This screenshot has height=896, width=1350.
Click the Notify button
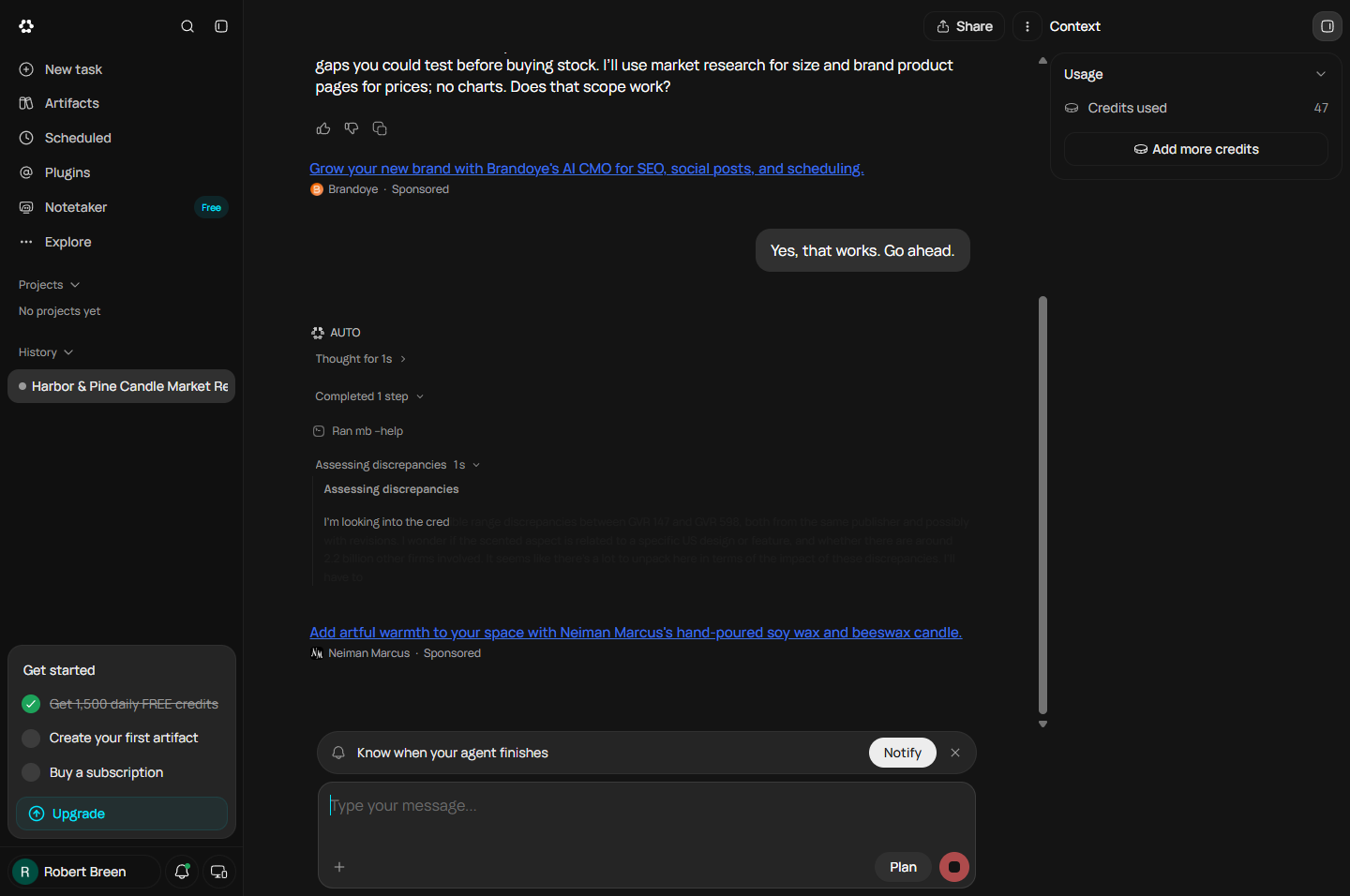(x=903, y=753)
